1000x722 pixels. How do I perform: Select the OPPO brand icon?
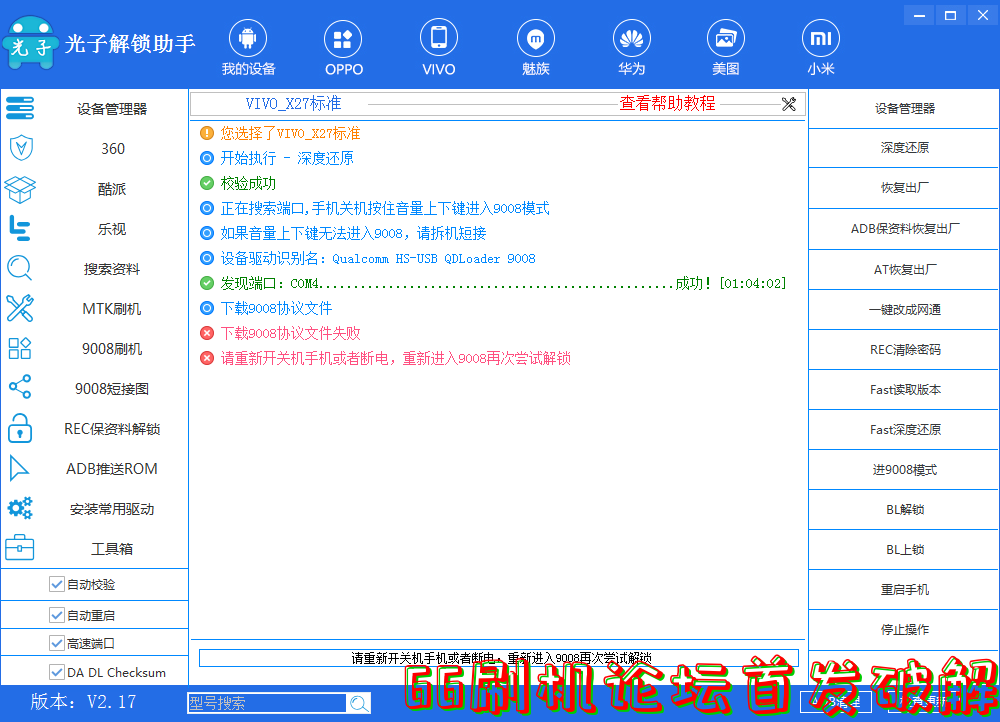pos(343,39)
